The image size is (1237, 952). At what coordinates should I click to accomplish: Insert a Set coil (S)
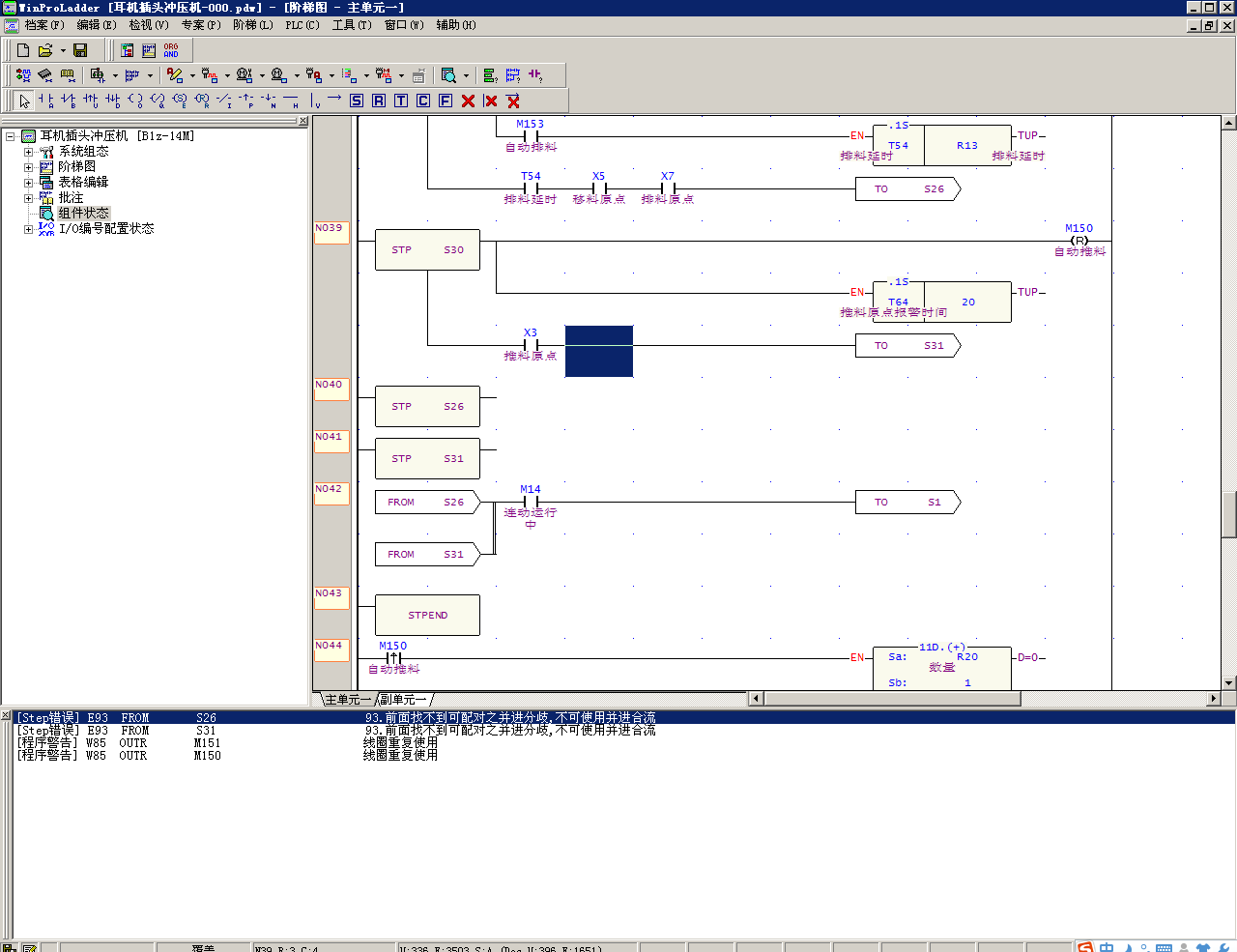[357, 101]
